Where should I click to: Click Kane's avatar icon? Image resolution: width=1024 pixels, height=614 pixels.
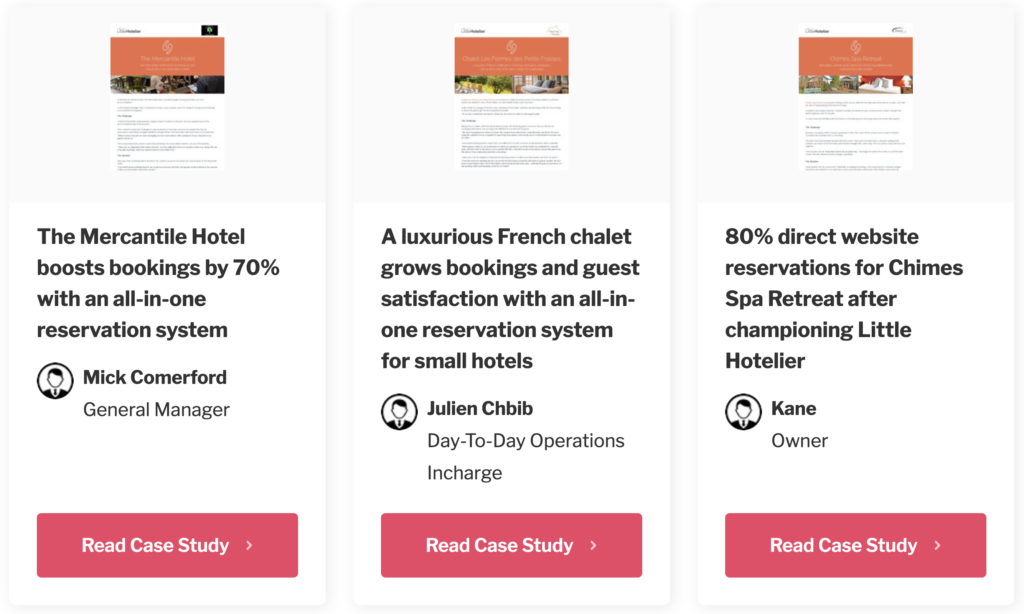pyautogui.click(x=743, y=412)
